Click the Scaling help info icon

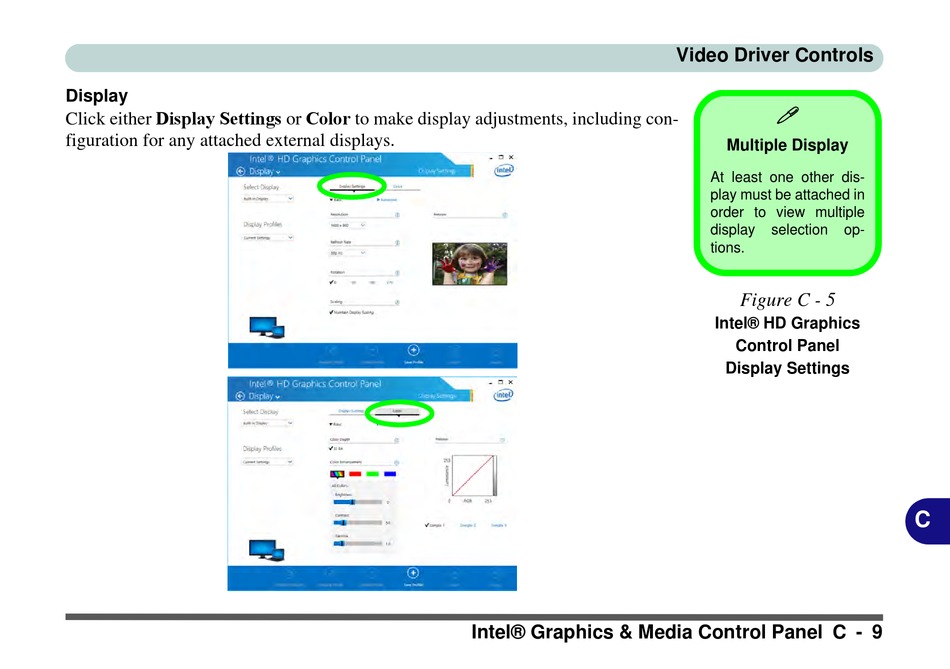(x=397, y=302)
